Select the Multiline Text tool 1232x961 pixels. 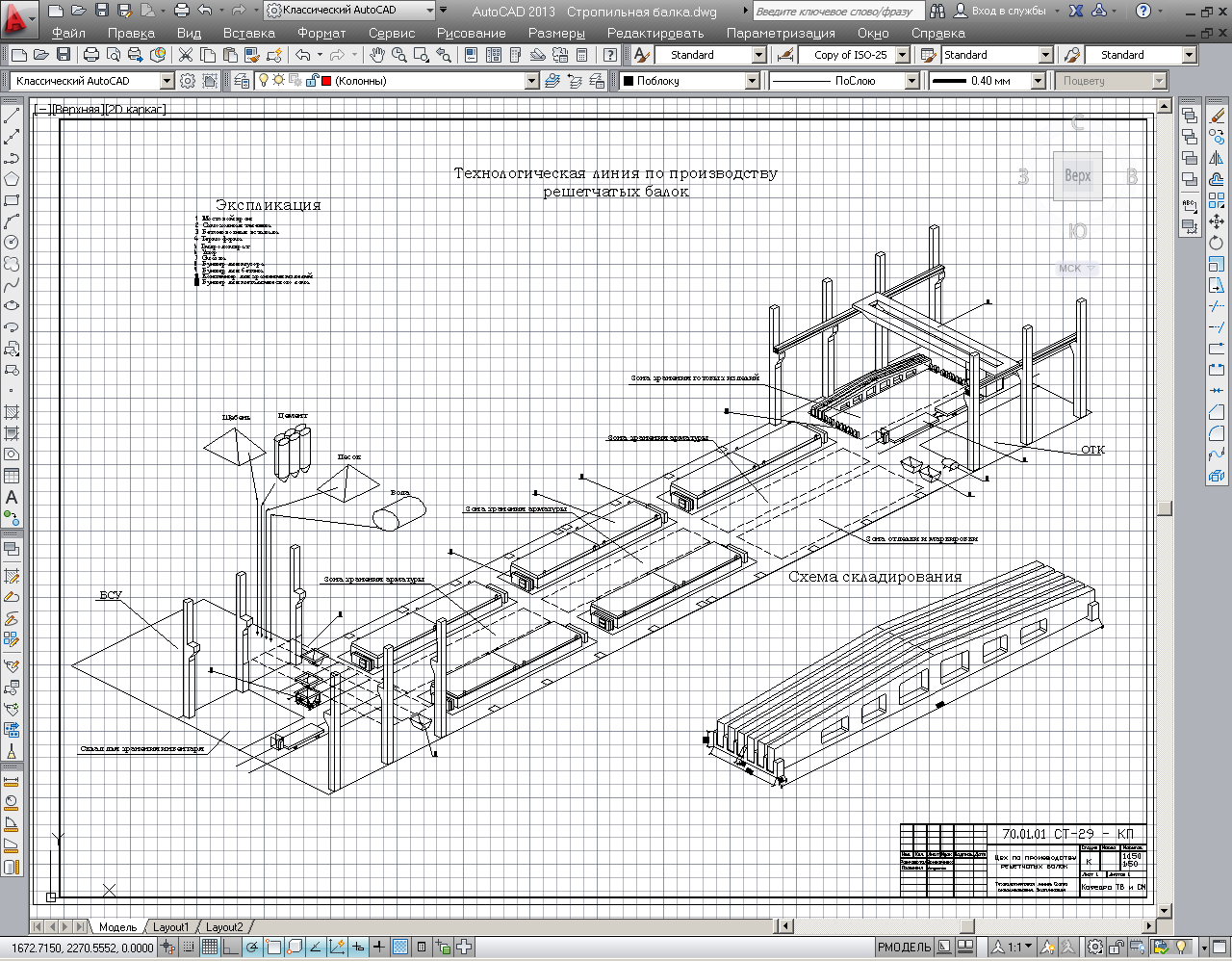pyautogui.click(x=12, y=498)
